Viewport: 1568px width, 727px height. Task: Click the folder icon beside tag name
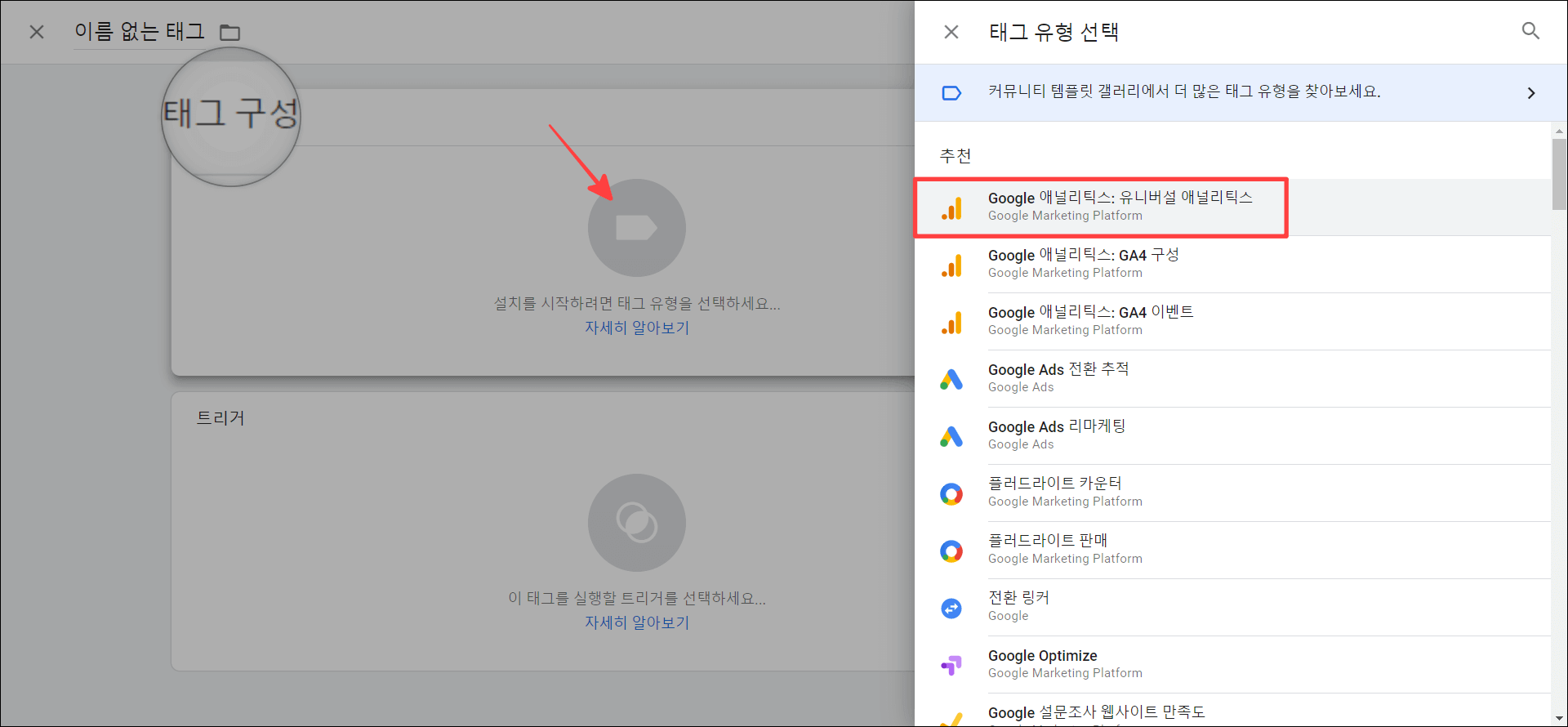pyautogui.click(x=230, y=33)
